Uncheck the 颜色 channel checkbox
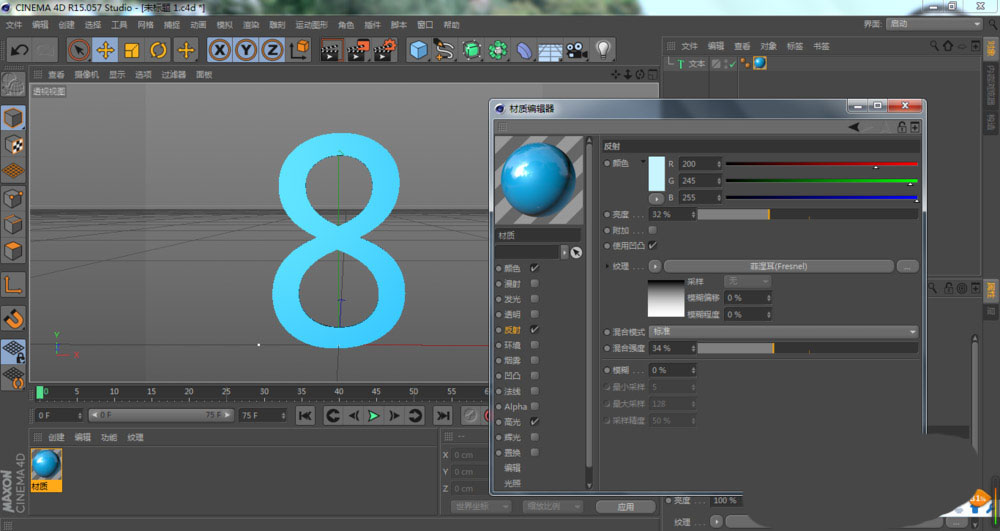Screen dimensions: 1000x531 point(534,268)
